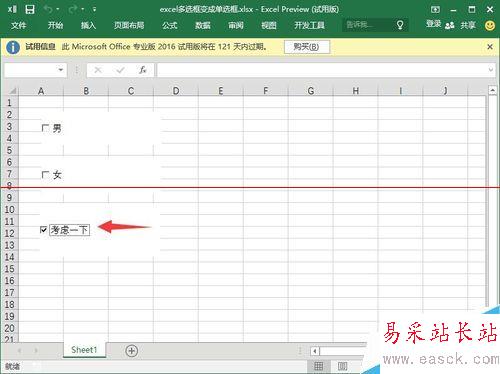Click the 就绪 status bar text
The height and width of the screenshot is (374, 500).
tap(12, 367)
